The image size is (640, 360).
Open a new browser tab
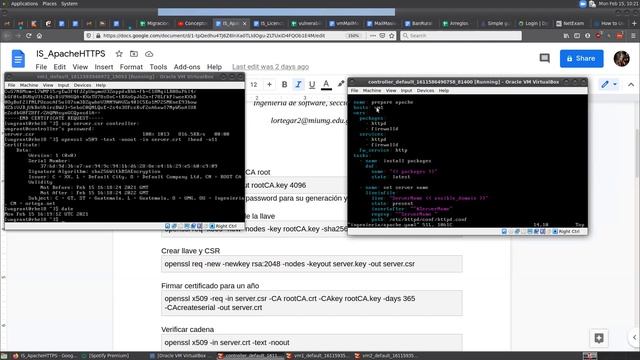[x=634, y=23]
